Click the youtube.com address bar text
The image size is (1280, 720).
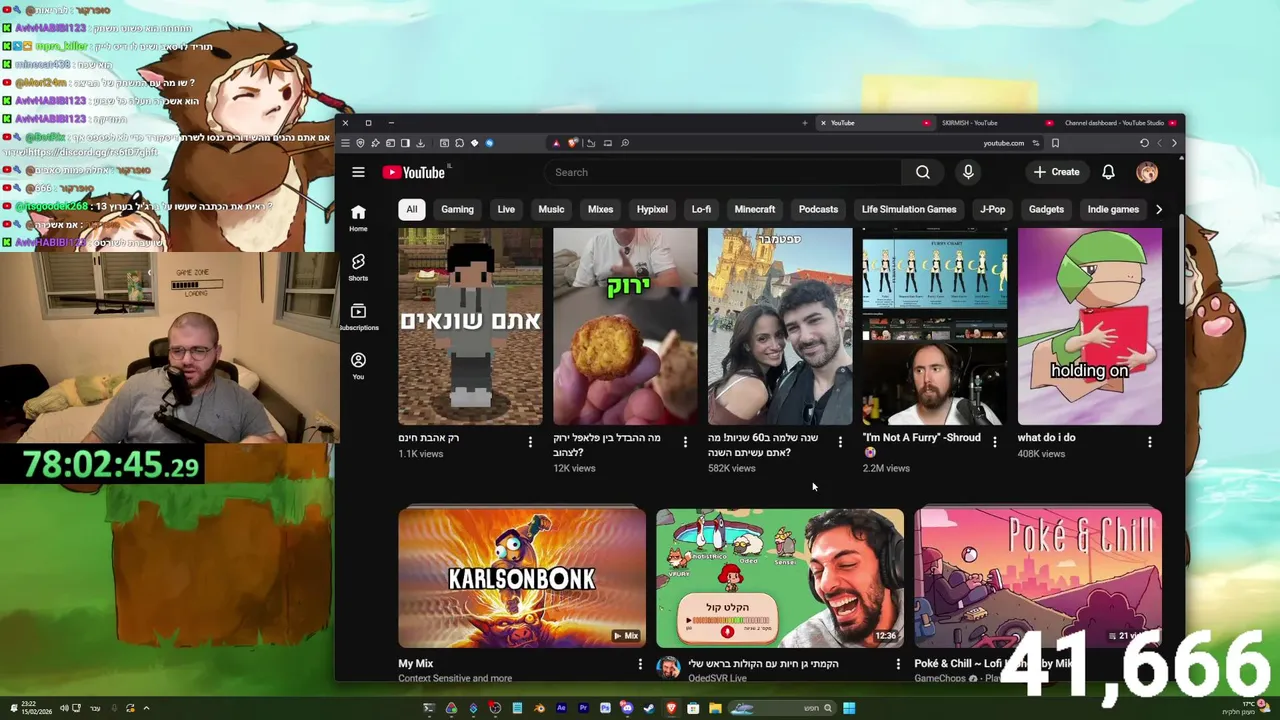tap(1003, 143)
